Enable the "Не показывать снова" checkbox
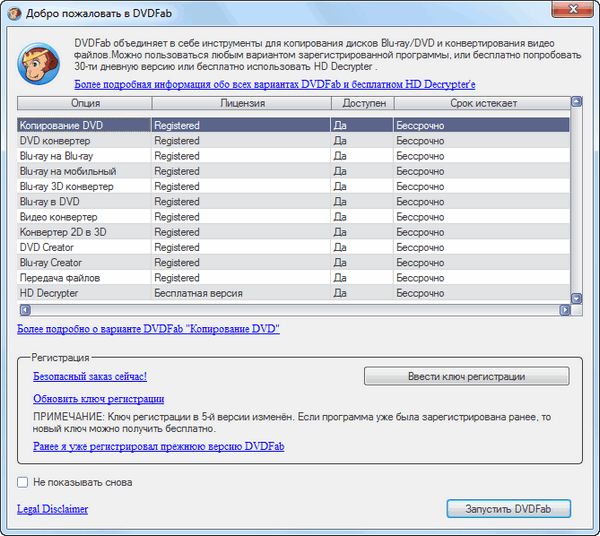The width and height of the screenshot is (600, 536). click(23, 482)
